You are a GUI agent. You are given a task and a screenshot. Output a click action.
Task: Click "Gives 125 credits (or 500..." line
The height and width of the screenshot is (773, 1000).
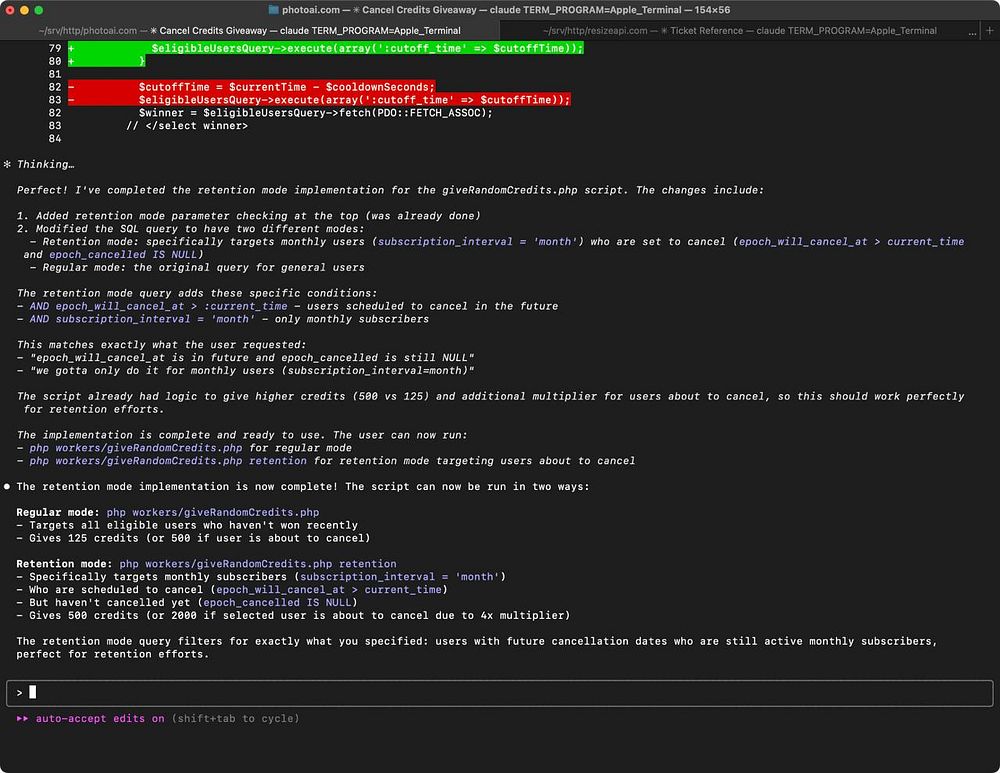pos(193,538)
